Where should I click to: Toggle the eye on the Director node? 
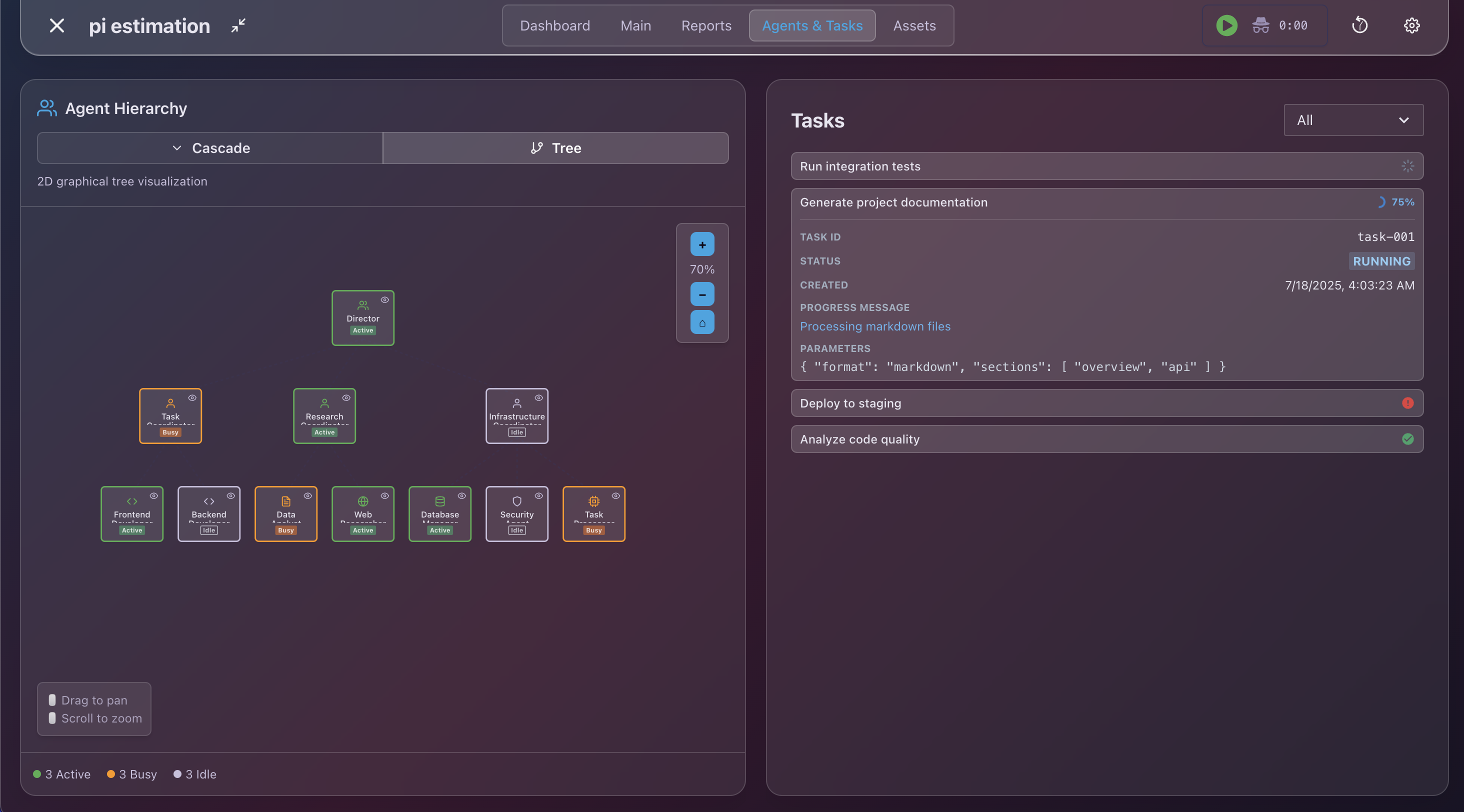(x=386, y=300)
